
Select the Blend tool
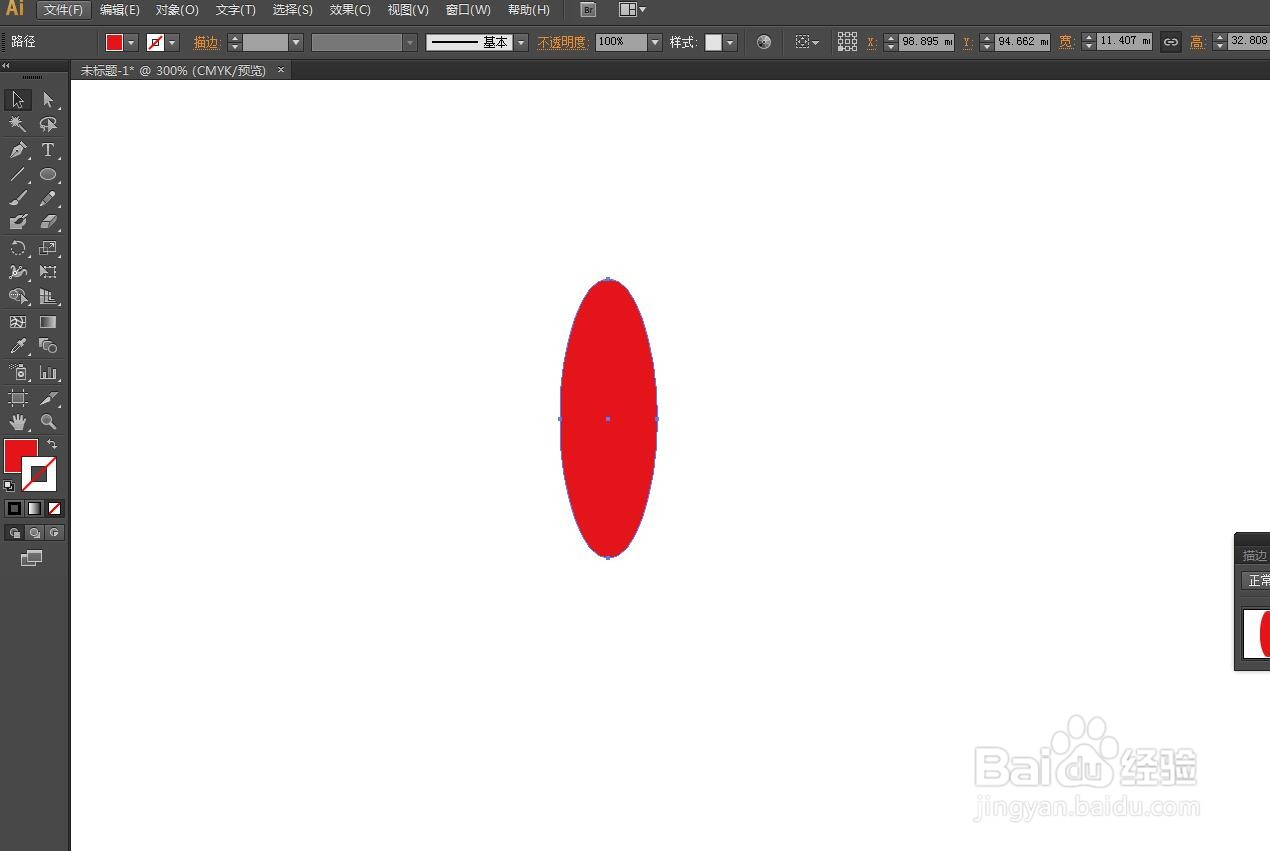point(48,346)
